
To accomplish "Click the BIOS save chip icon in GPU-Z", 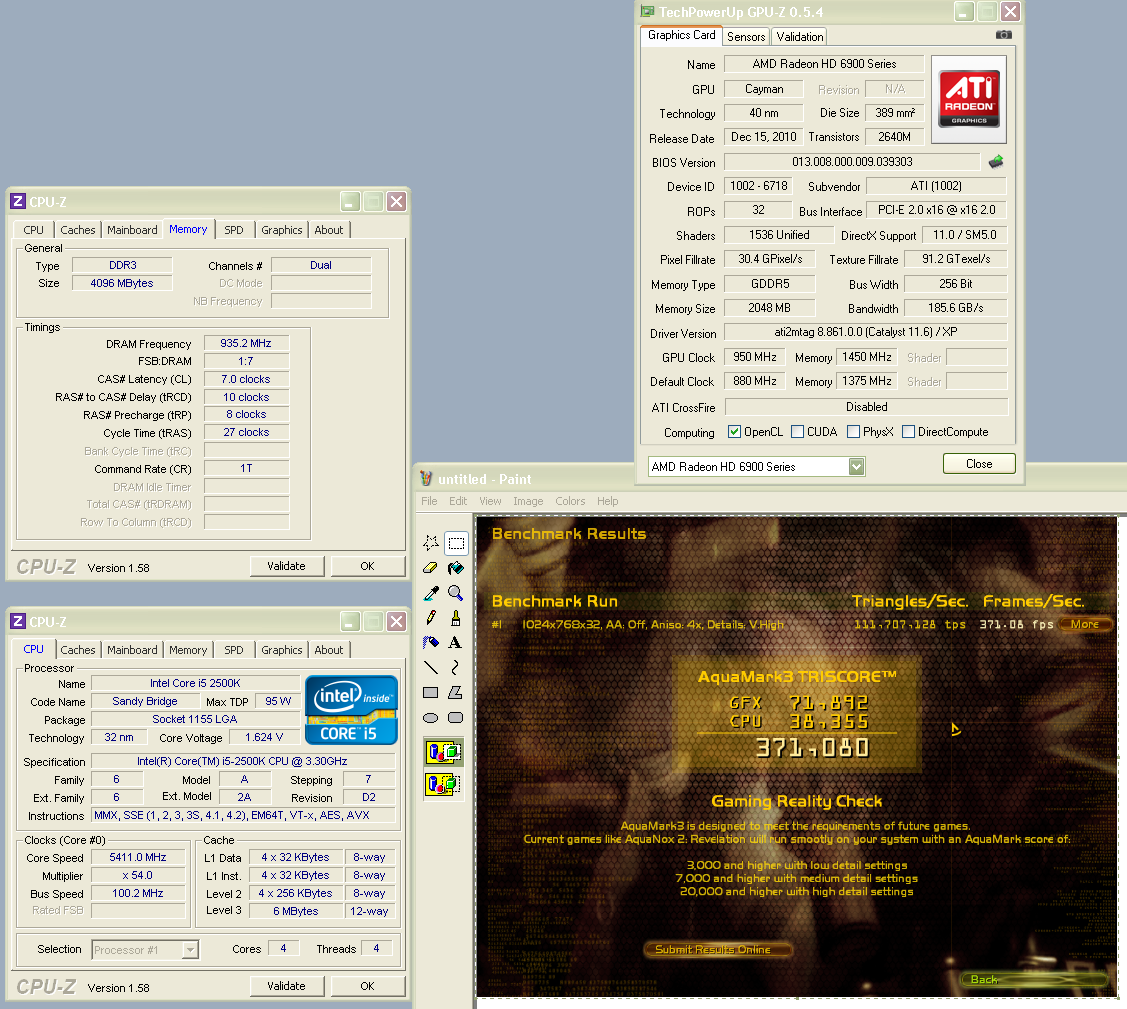I will (995, 162).
